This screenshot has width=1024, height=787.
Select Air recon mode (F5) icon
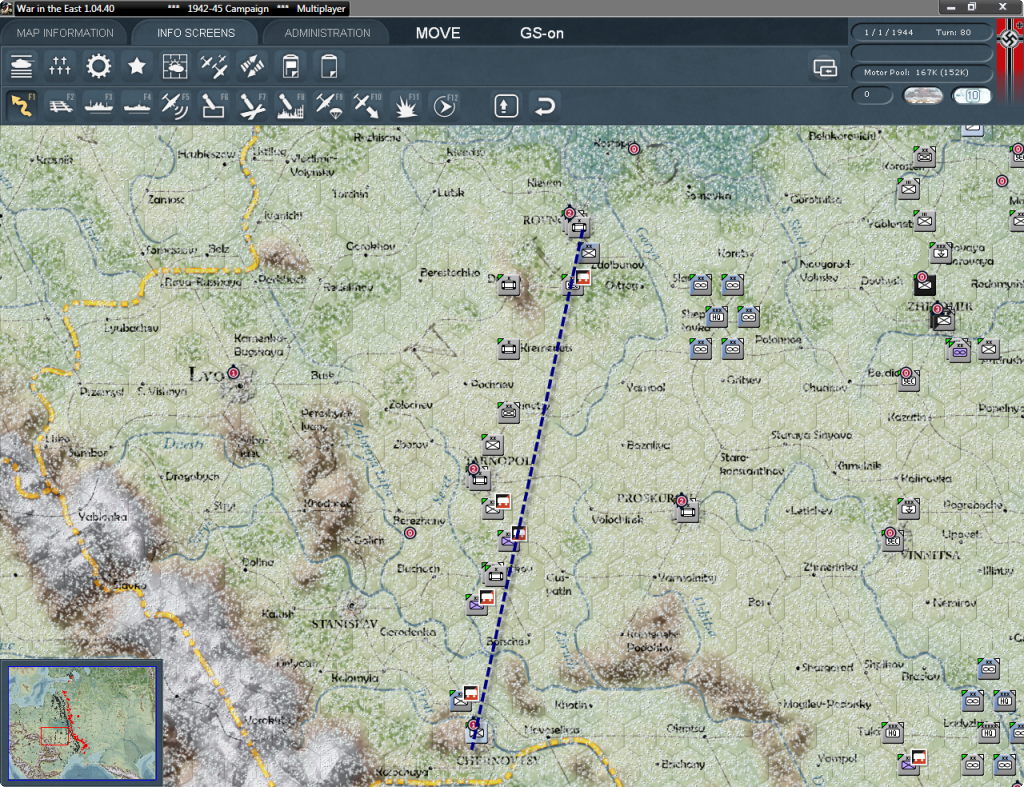[x=175, y=105]
